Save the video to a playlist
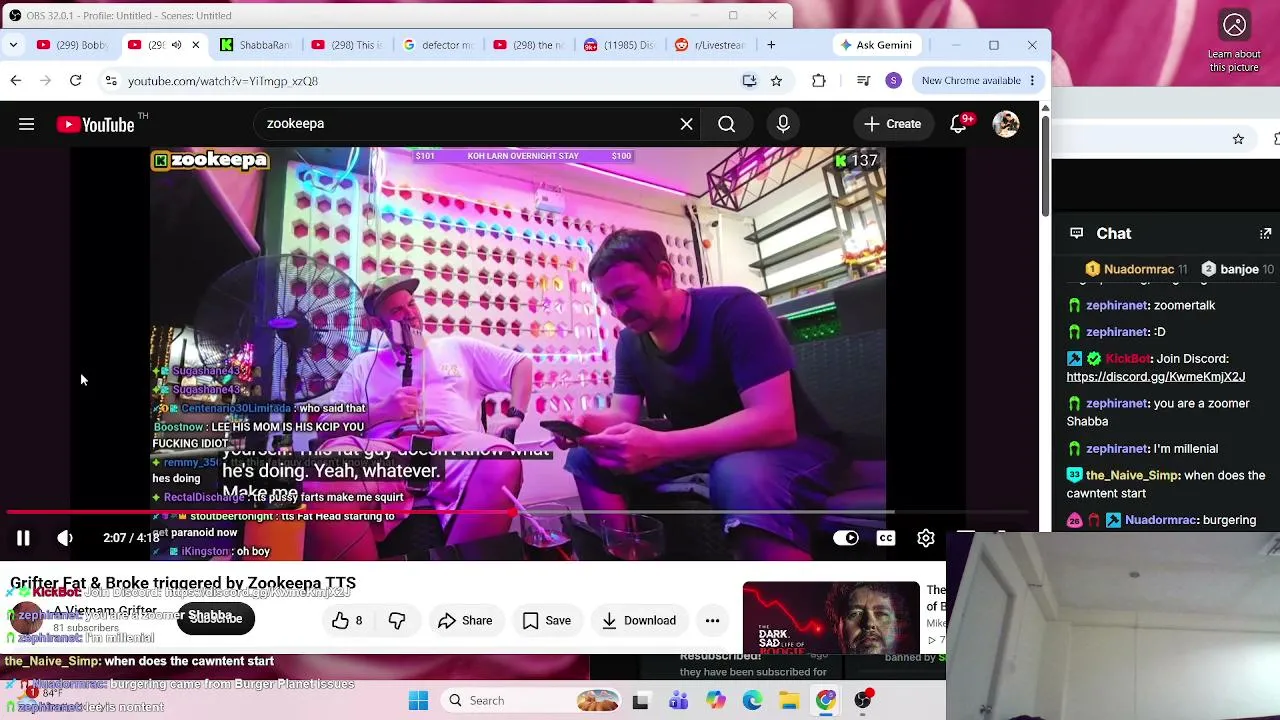This screenshot has width=1280, height=720. pyautogui.click(x=547, y=621)
